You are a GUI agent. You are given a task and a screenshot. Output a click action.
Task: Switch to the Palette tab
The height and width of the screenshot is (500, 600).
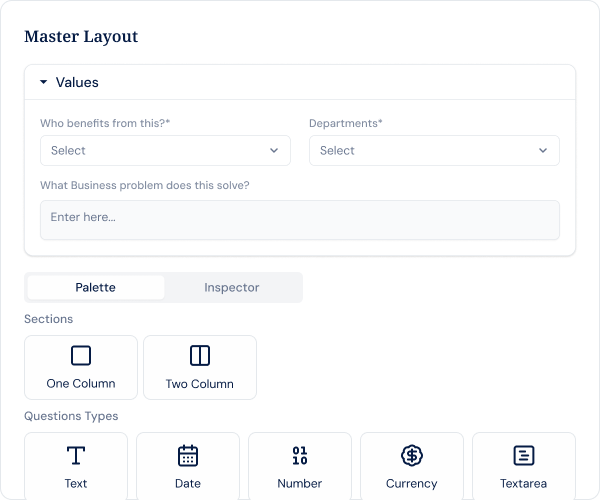96,287
